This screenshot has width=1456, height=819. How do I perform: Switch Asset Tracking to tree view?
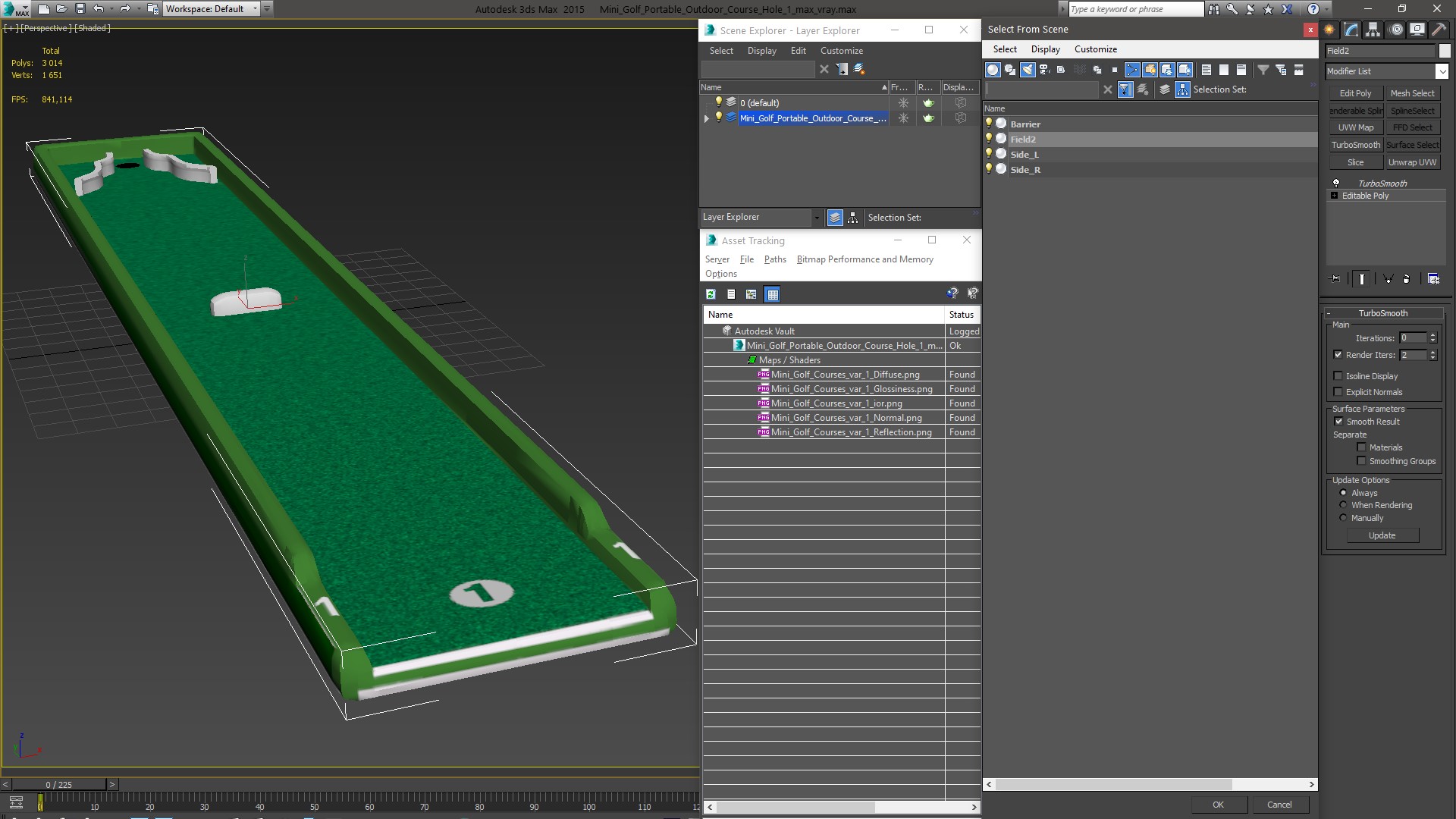[752, 294]
